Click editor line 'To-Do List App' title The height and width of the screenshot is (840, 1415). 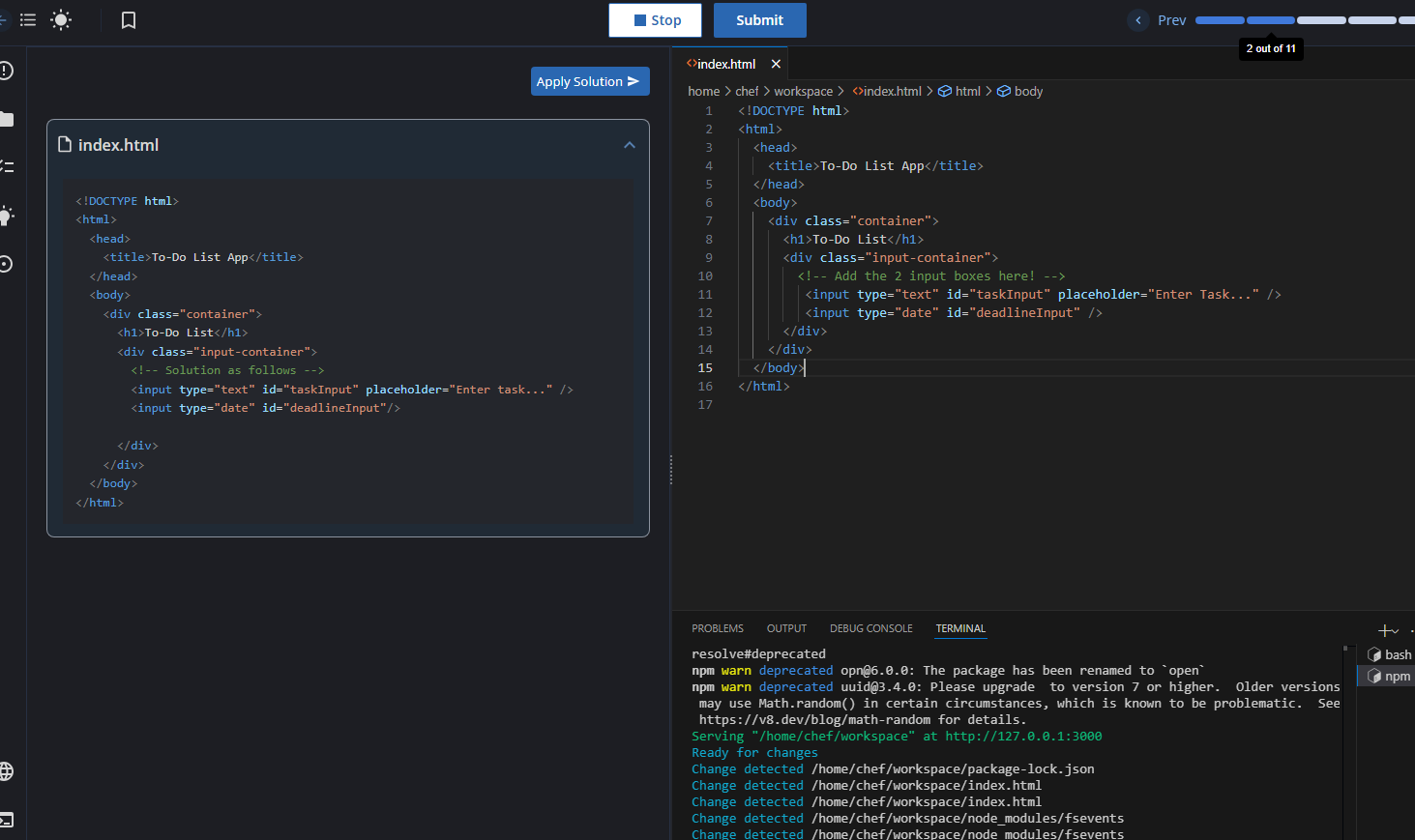click(875, 165)
